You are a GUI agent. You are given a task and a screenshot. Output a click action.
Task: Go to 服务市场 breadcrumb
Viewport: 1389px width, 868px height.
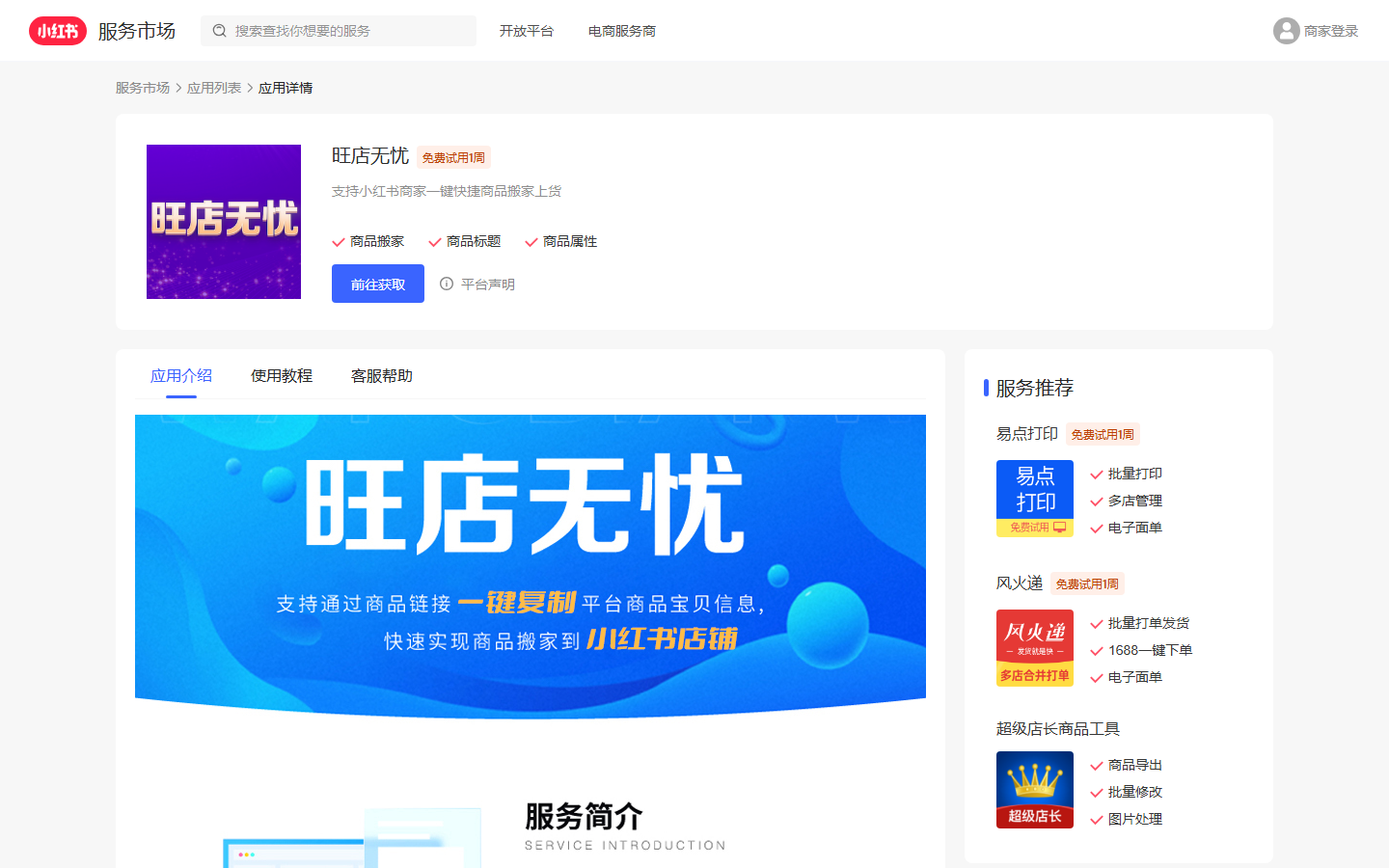point(143,88)
